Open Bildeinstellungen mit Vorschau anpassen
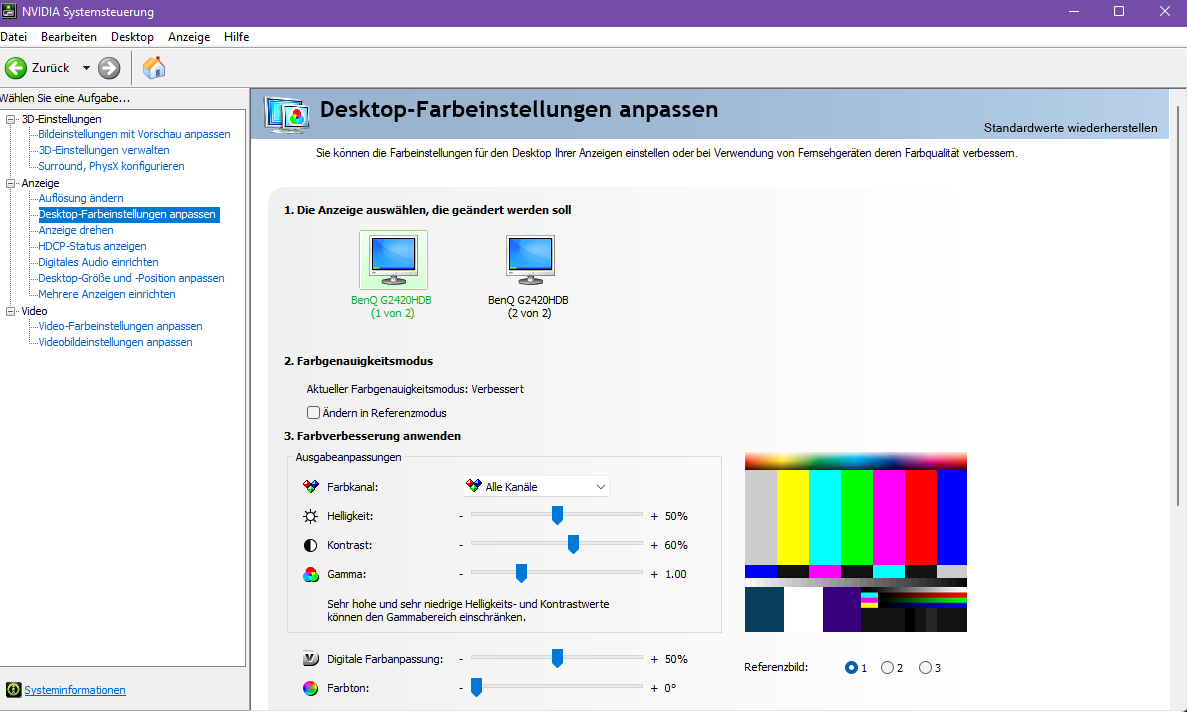The width and height of the screenshot is (1187, 712). pyautogui.click(x=135, y=134)
